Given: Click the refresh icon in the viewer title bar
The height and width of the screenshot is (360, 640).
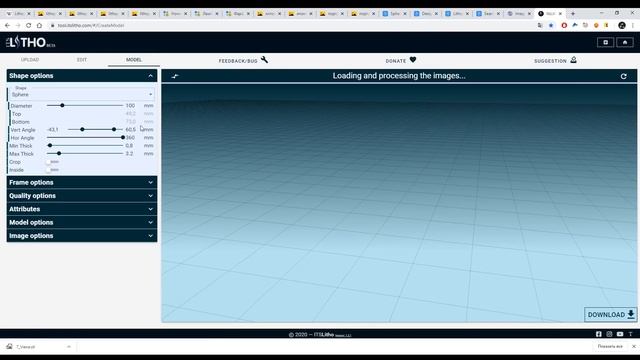Looking at the screenshot, I should pyautogui.click(x=623, y=76).
